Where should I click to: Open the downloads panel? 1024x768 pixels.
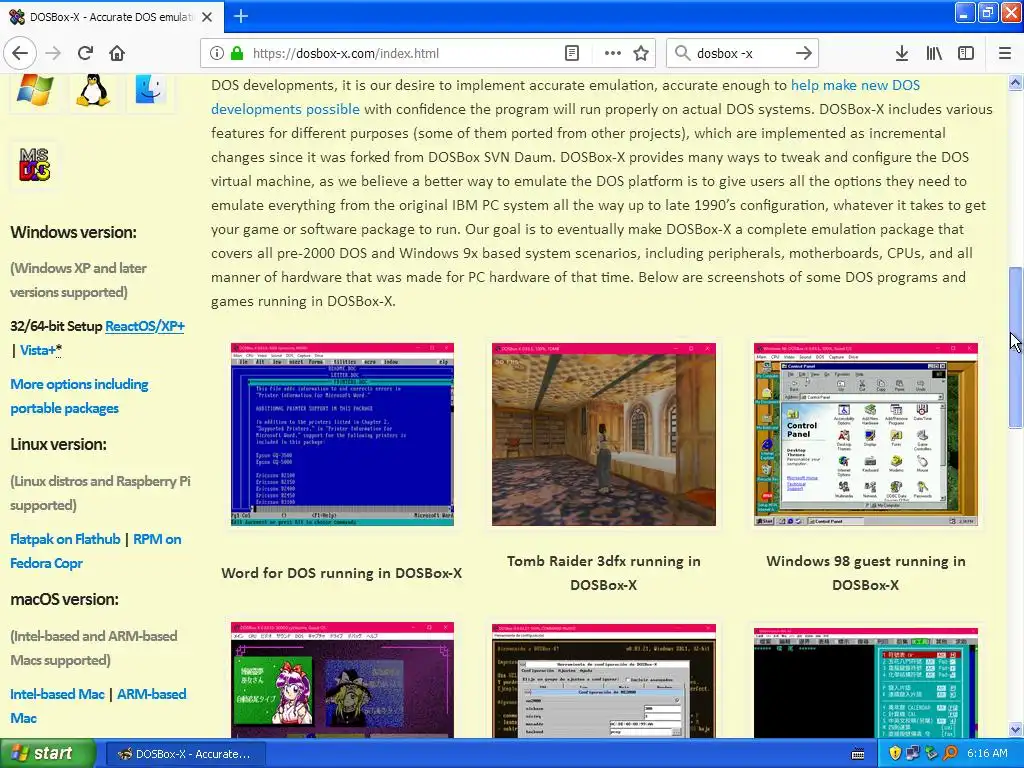pos(902,54)
